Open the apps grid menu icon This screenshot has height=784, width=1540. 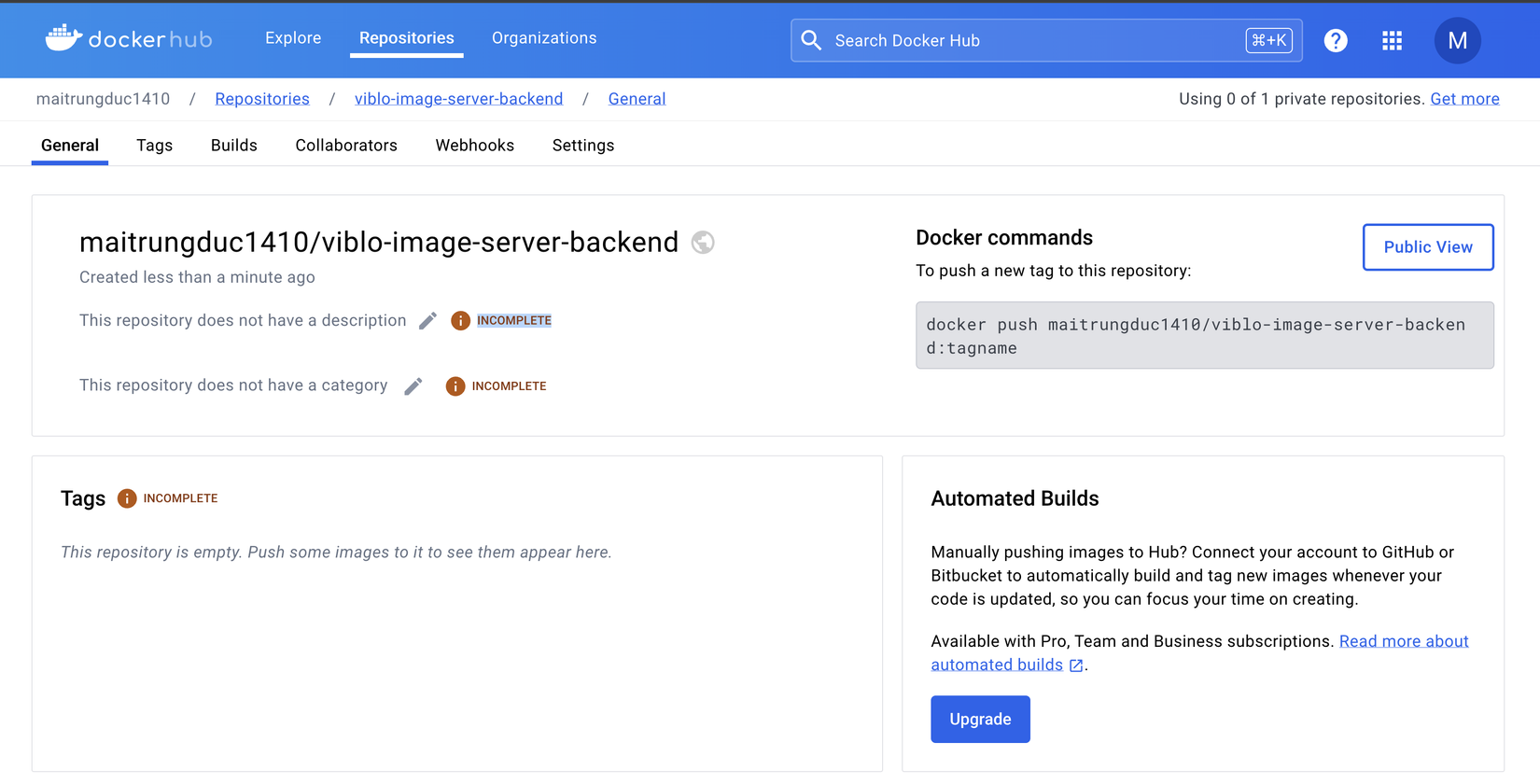tap(1392, 41)
